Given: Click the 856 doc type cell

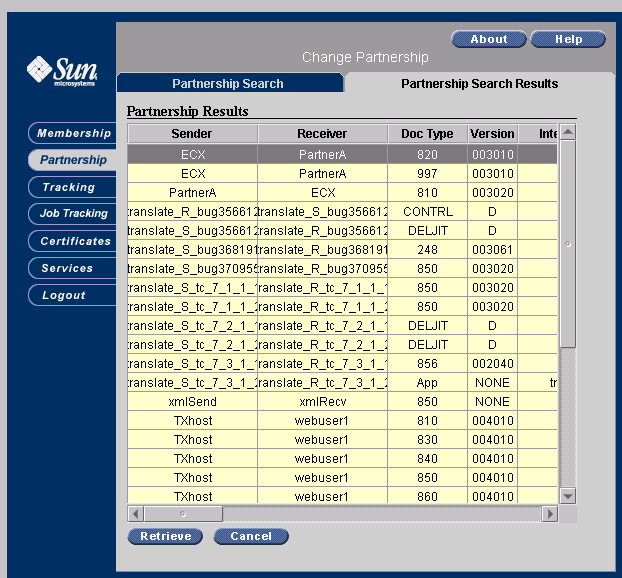Looking at the screenshot, I should [x=428, y=364].
